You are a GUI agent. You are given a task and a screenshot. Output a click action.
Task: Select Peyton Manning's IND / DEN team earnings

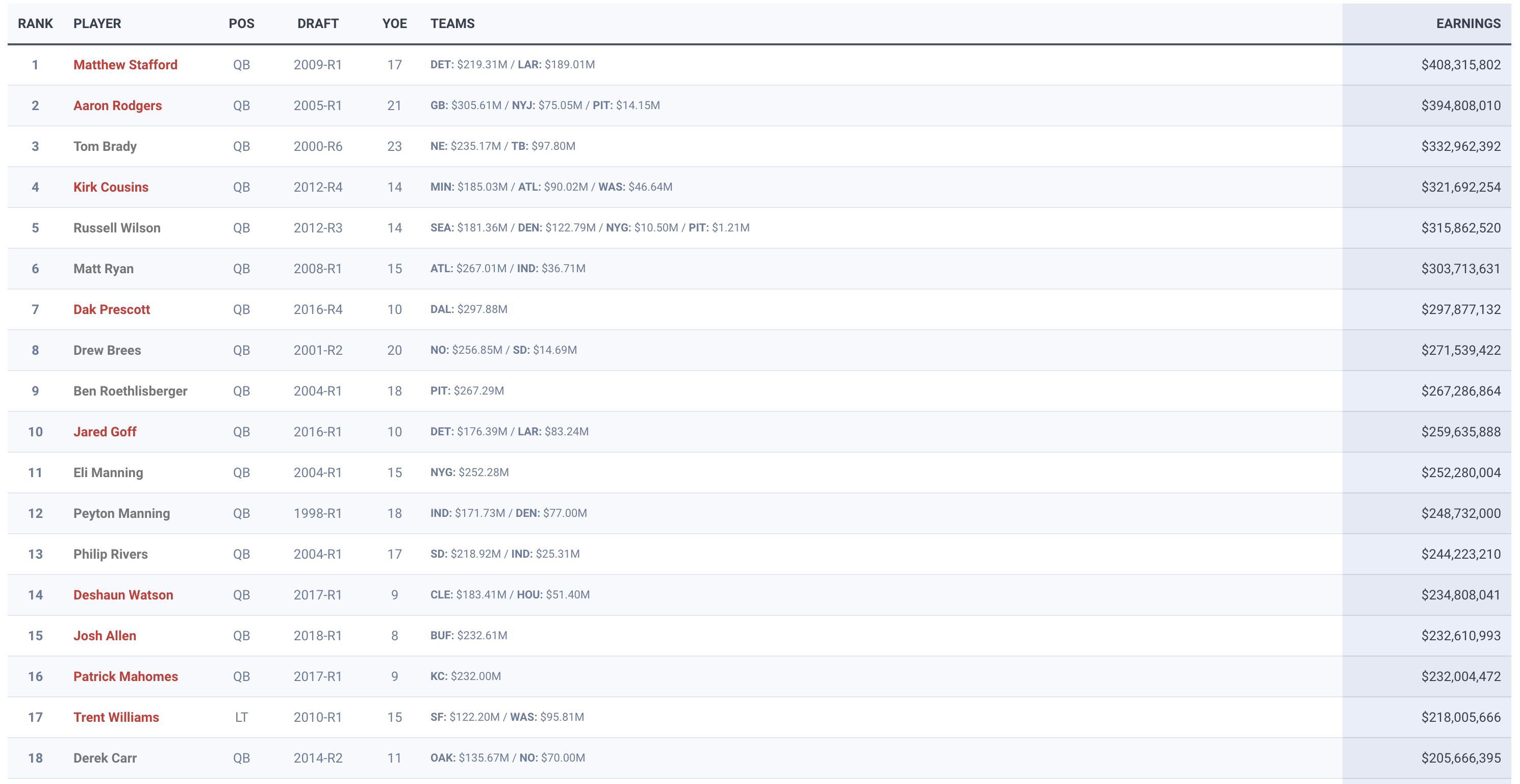tap(509, 513)
